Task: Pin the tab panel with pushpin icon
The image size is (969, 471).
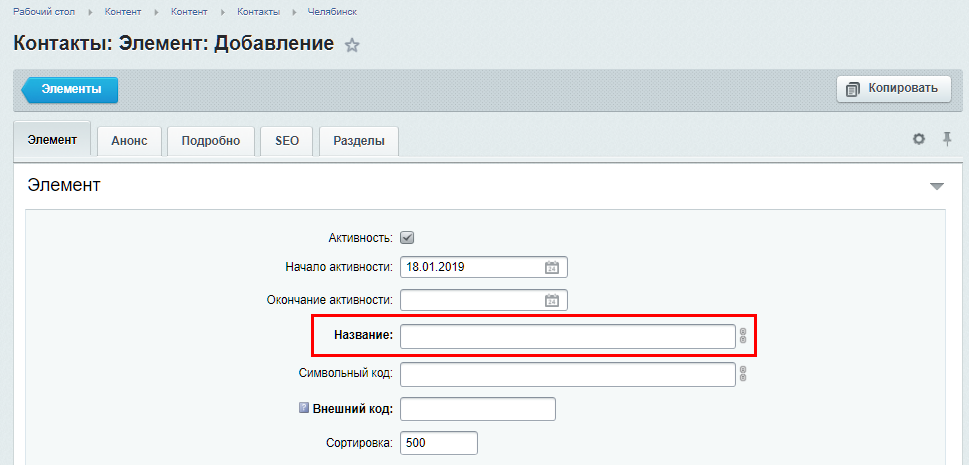Action: point(947,139)
